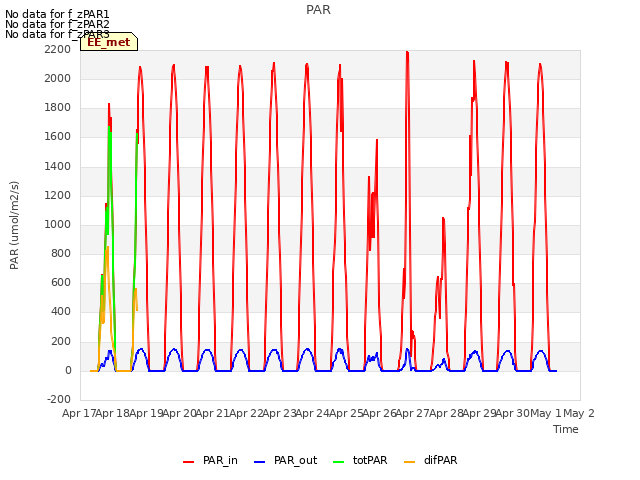Viewport: 640px width, 480px height.
Task: Click the 1400 y-axis tick label
Action: [58, 166]
